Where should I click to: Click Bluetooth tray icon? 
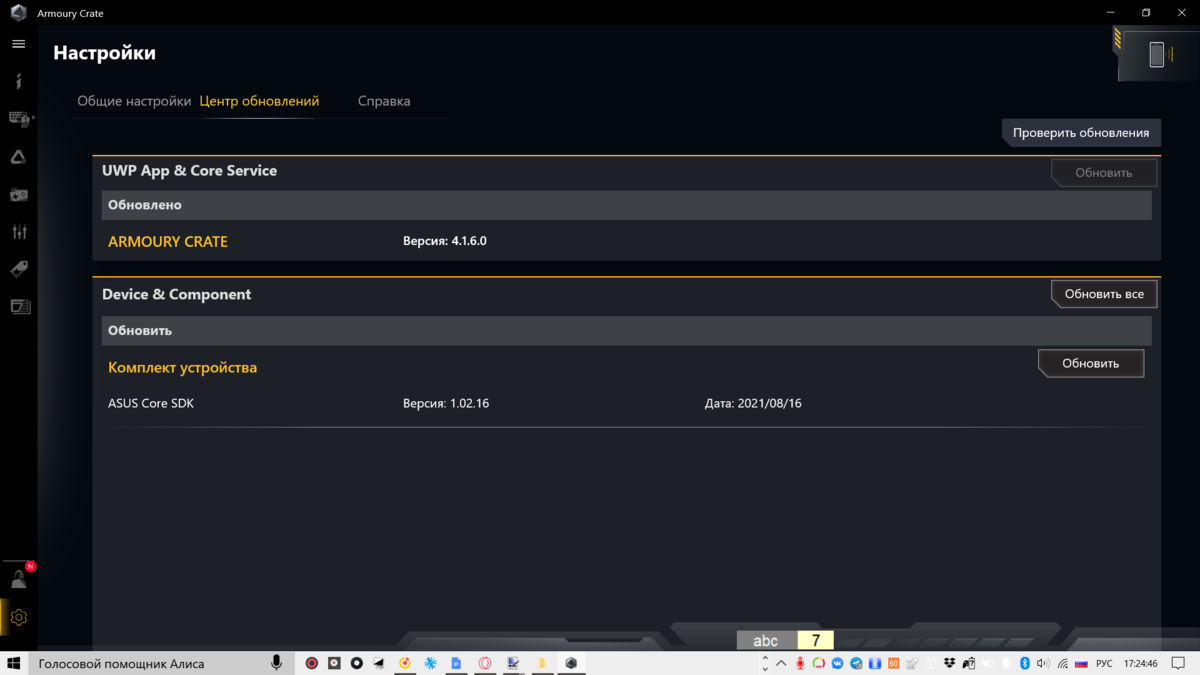[x=1025, y=663]
